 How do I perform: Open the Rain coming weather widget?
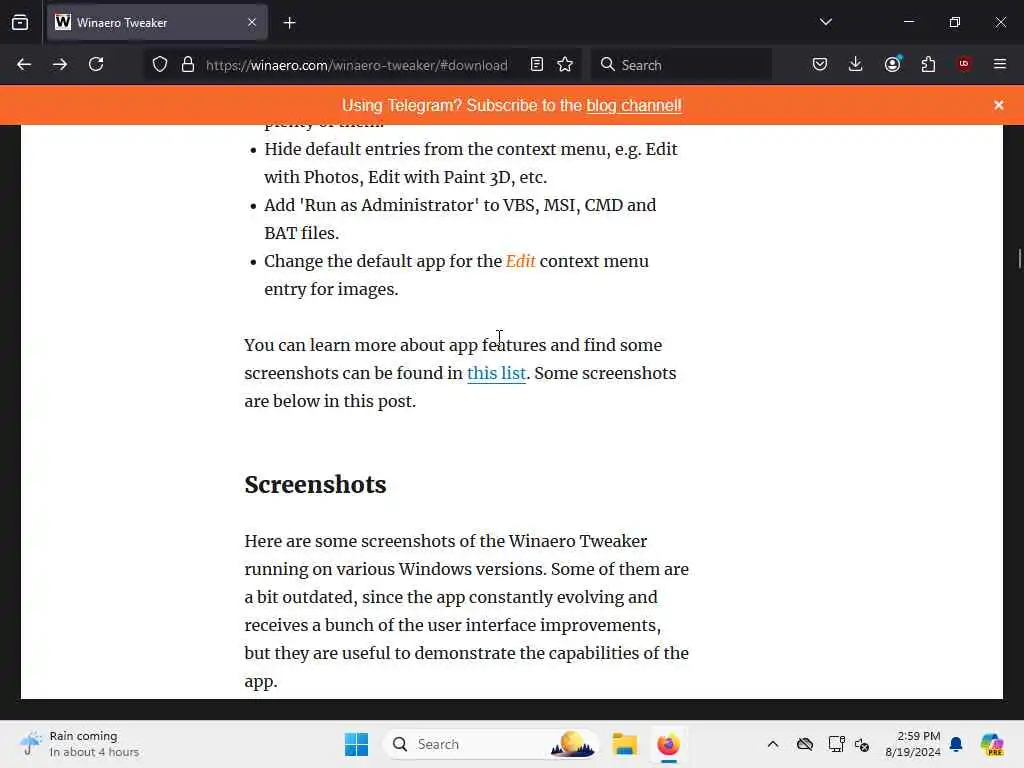coord(80,744)
